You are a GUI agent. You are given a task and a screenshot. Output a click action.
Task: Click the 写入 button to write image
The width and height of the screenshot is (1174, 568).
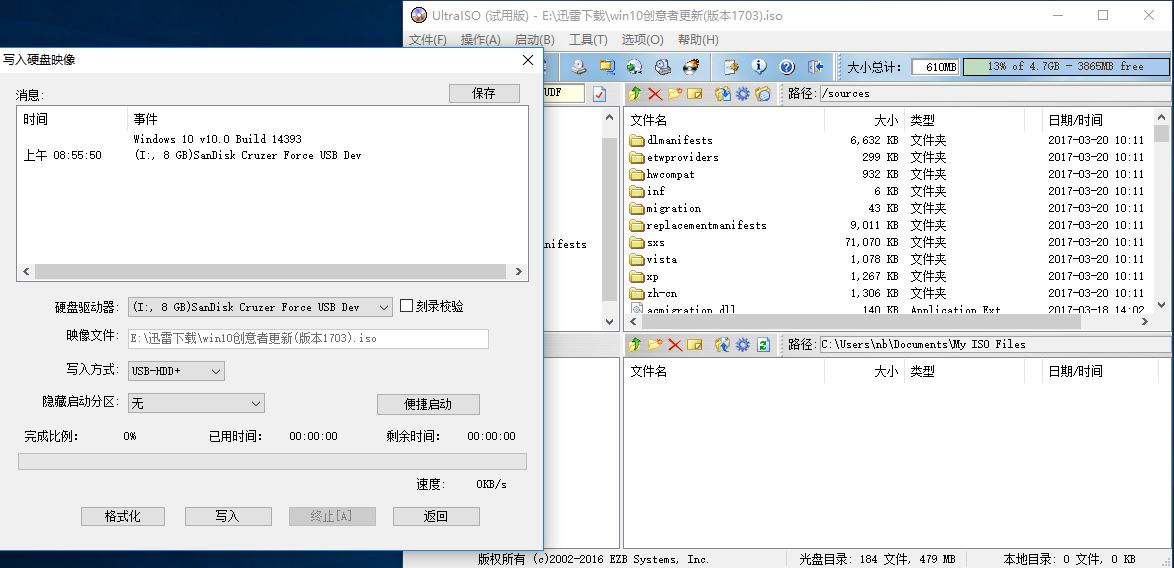click(227, 516)
